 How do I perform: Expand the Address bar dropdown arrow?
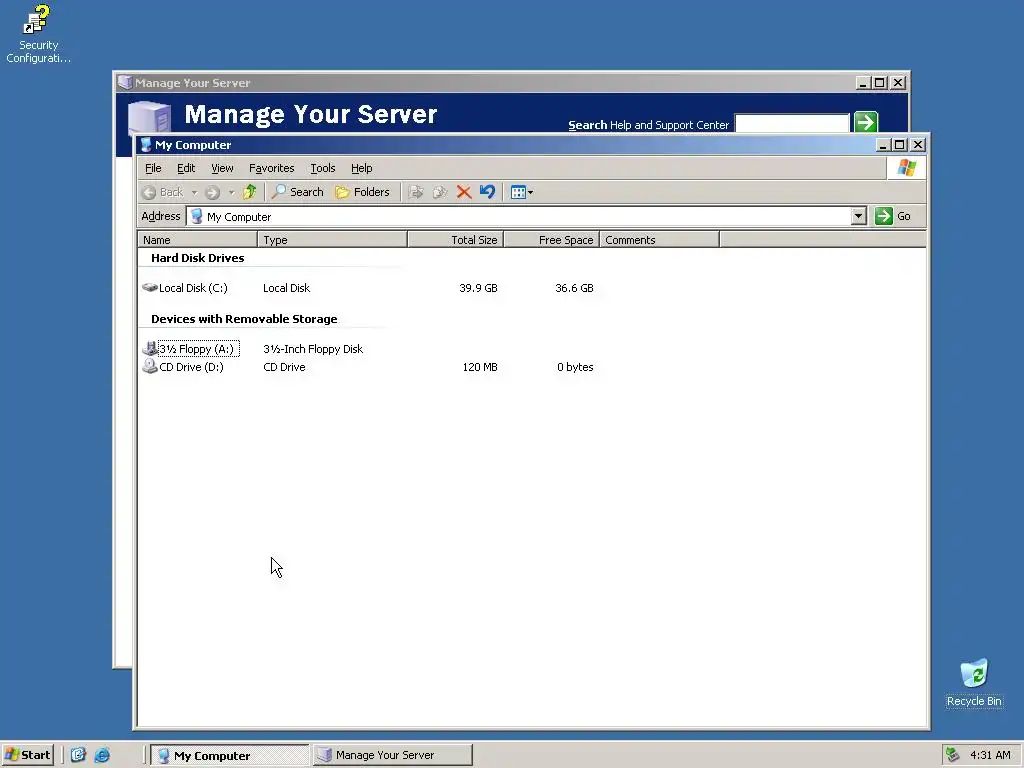pyautogui.click(x=859, y=216)
